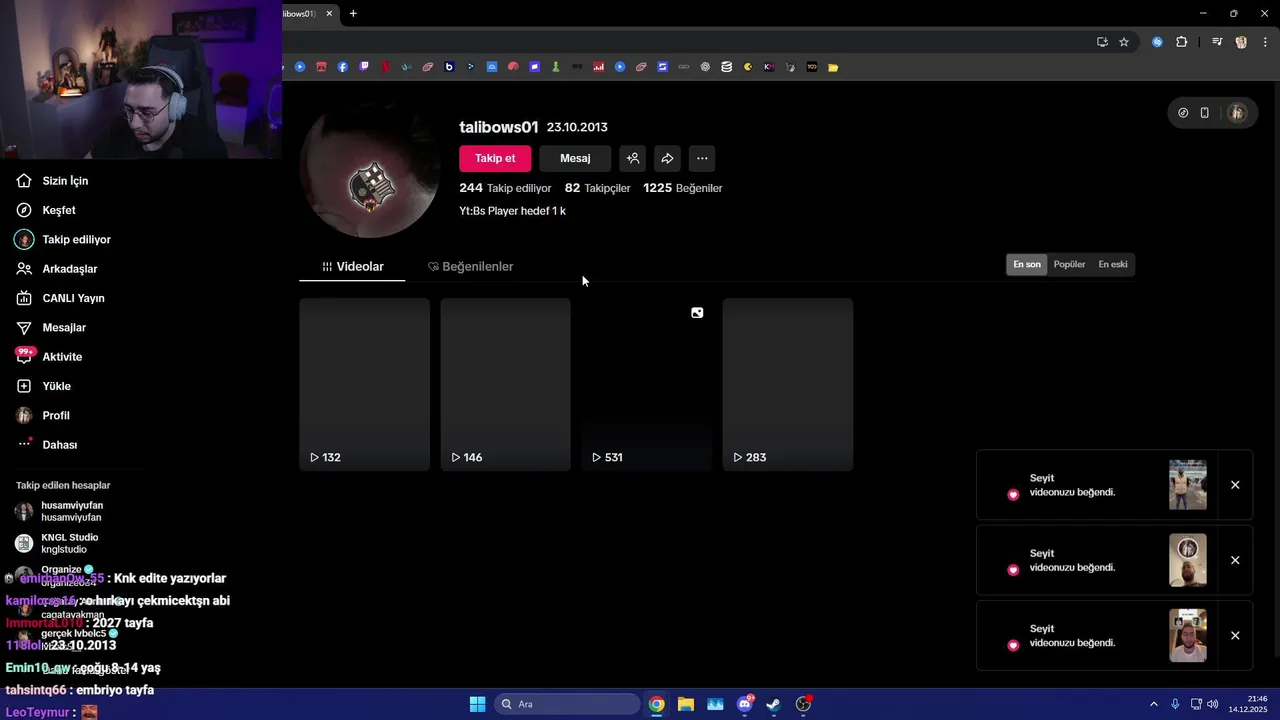The width and height of the screenshot is (1280, 720).
Task: Open the Chrome extensions puzzle icon
Action: click(x=1182, y=42)
